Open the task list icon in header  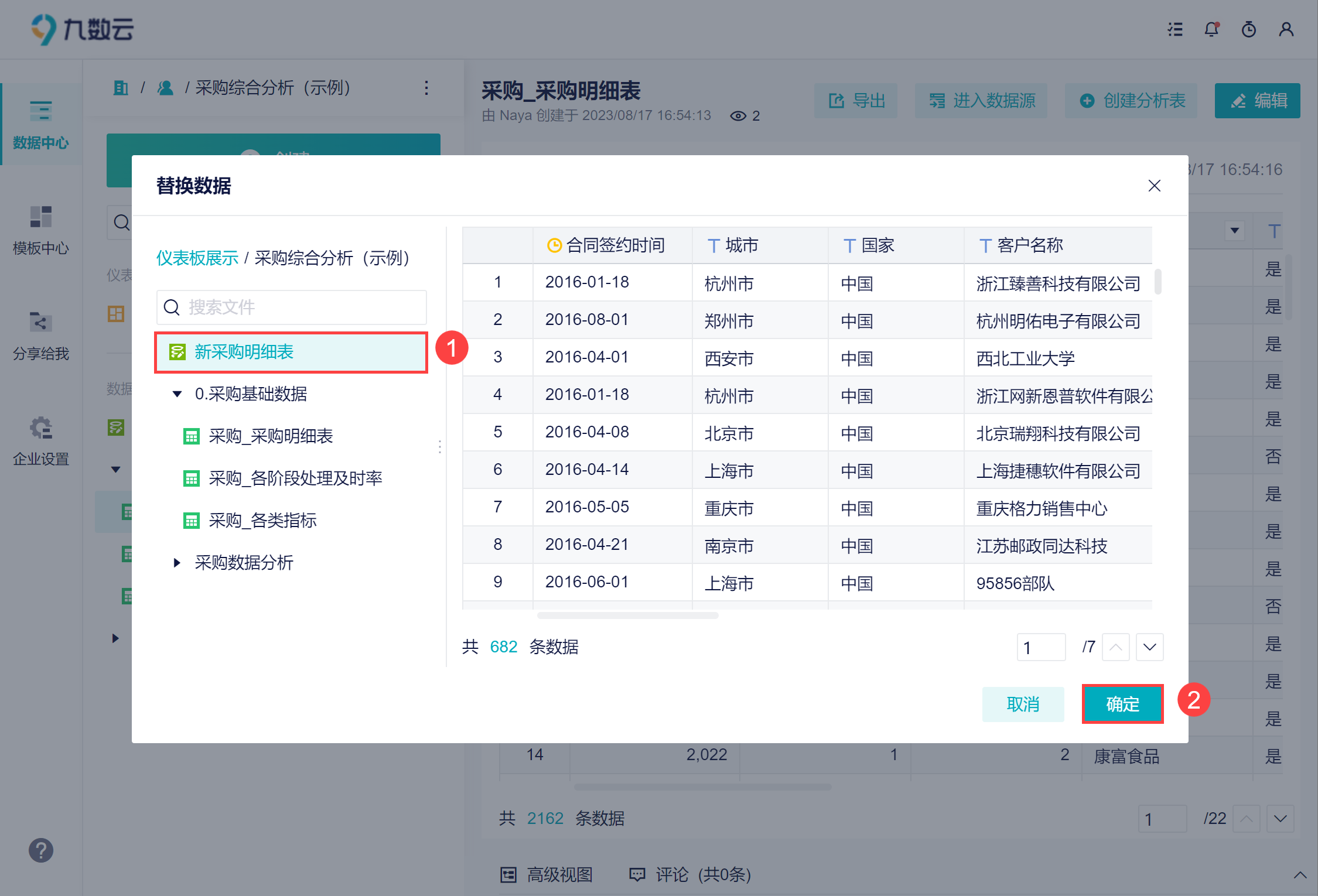click(1174, 29)
